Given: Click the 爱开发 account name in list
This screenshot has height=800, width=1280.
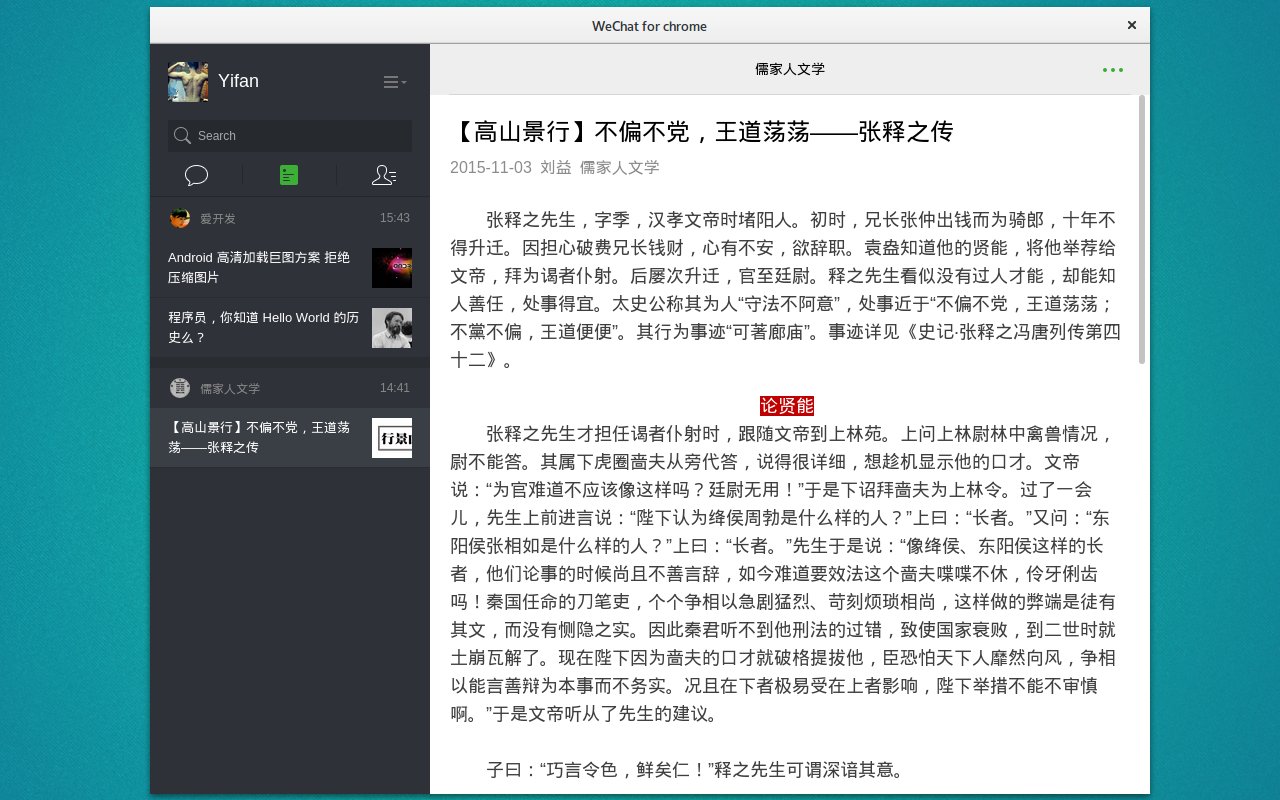Looking at the screenshot, I should click(x=218, y=219).
